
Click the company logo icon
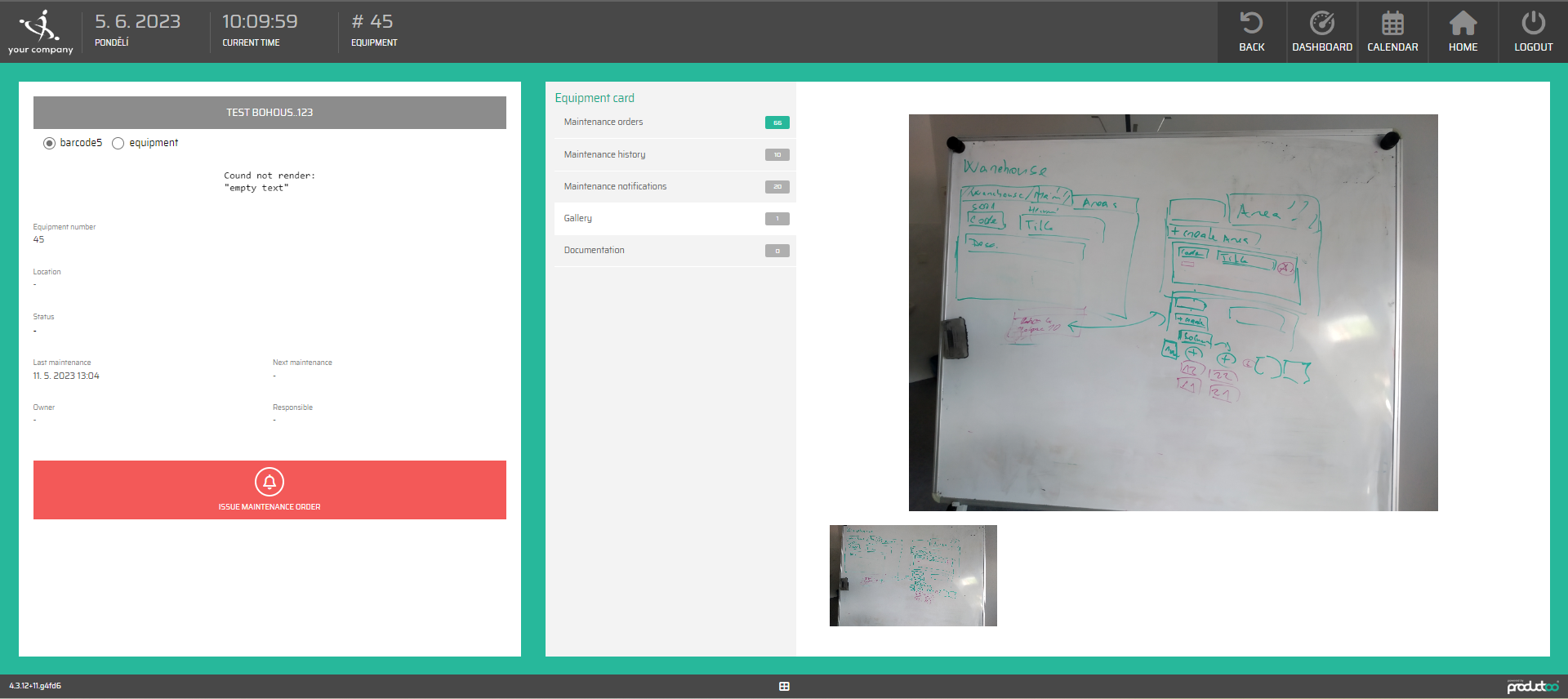(x=40, y=27)
